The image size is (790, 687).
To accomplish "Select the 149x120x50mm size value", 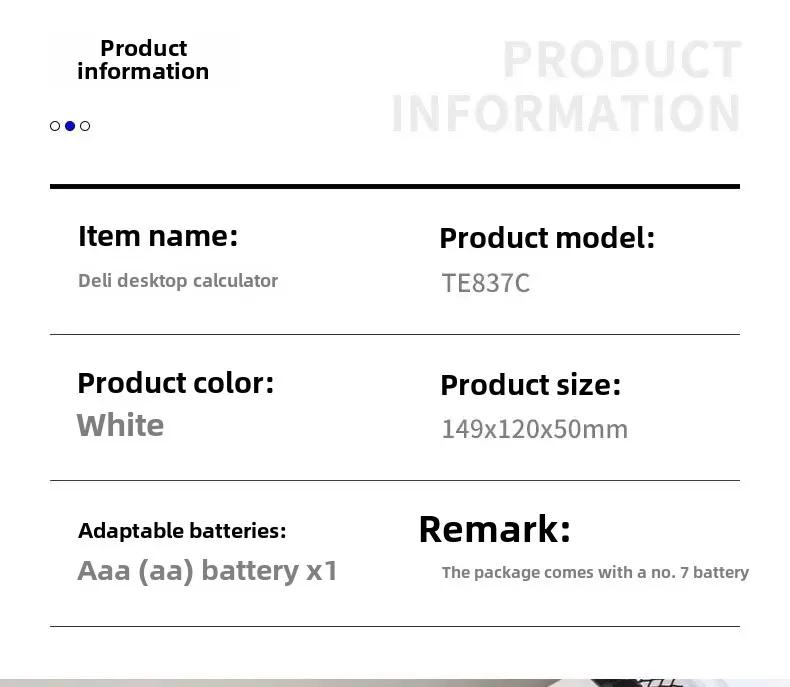I will click(535, 429).
